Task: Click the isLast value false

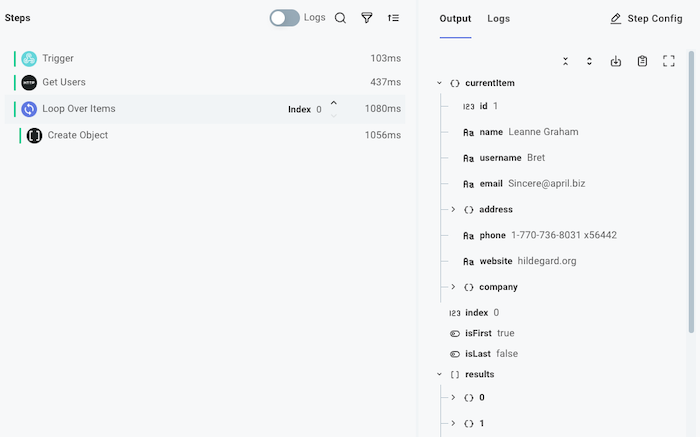Action: (507, 354)
